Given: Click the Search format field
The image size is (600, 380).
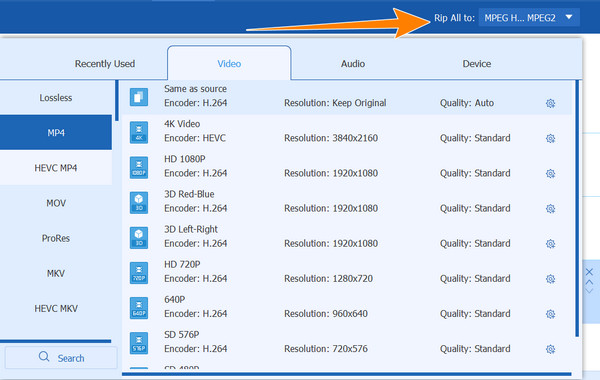Looking at the screenshot, I should coord(61,358).
